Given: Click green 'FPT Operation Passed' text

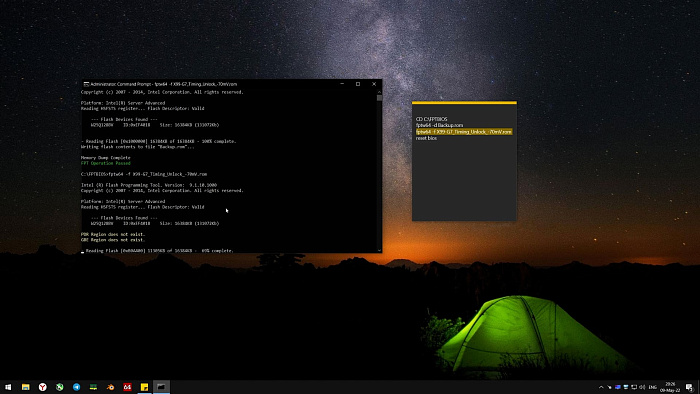Looking at the screenshot, I should click(x=105, y=163).
